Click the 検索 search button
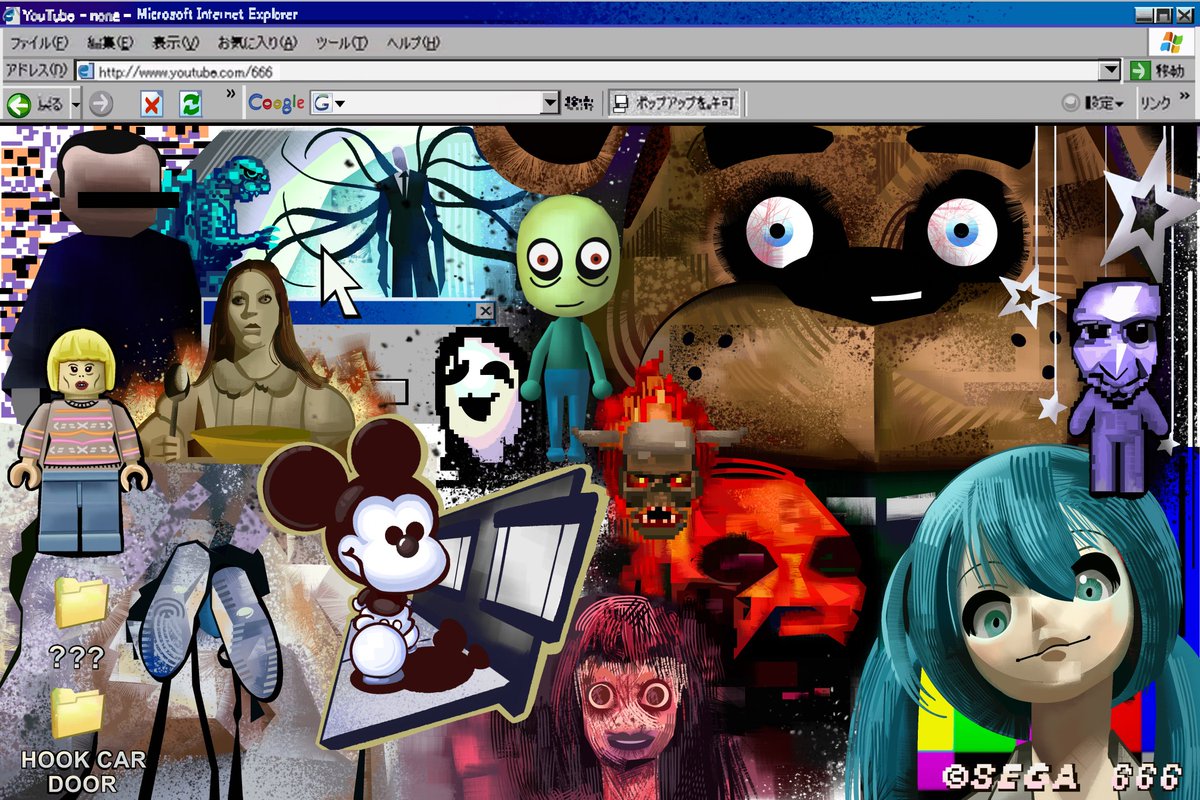 coord(579,103)
